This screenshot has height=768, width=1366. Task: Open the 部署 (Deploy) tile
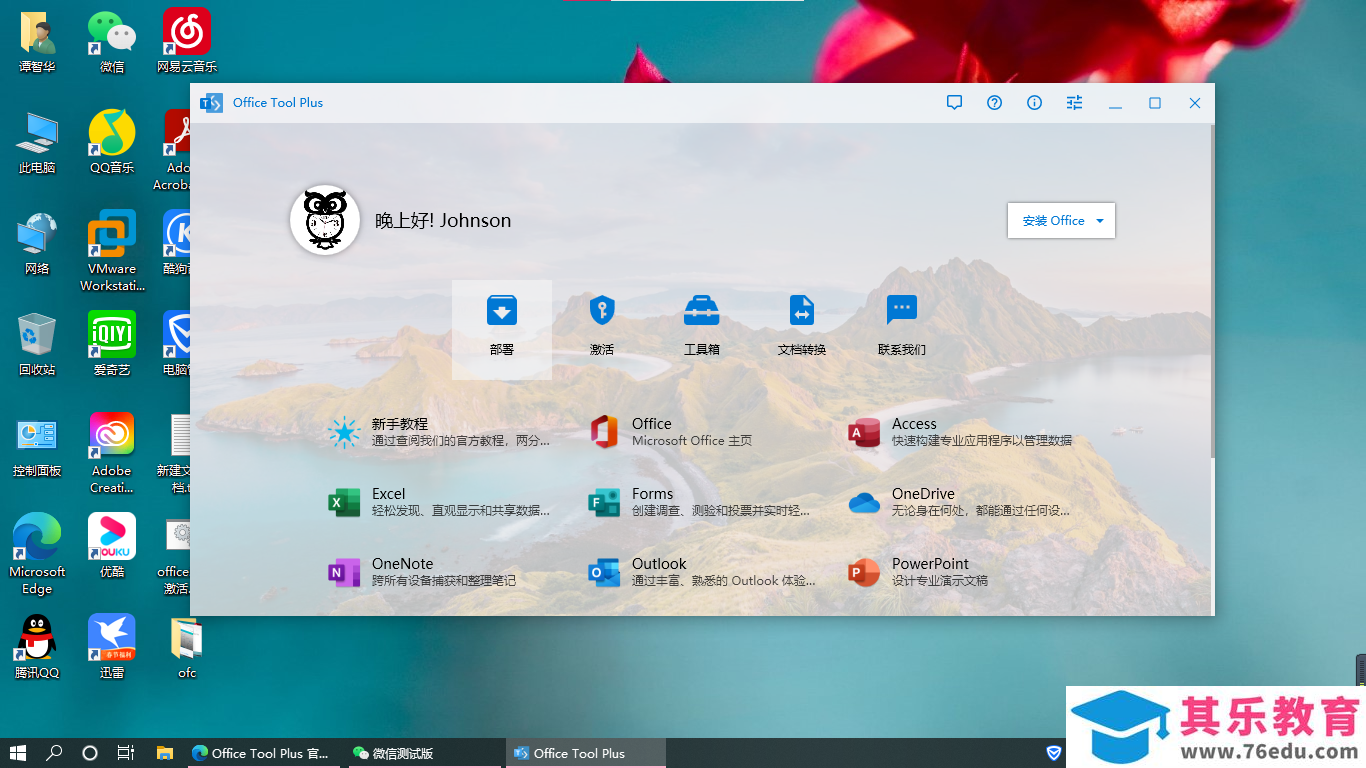(x=502, y=330)
